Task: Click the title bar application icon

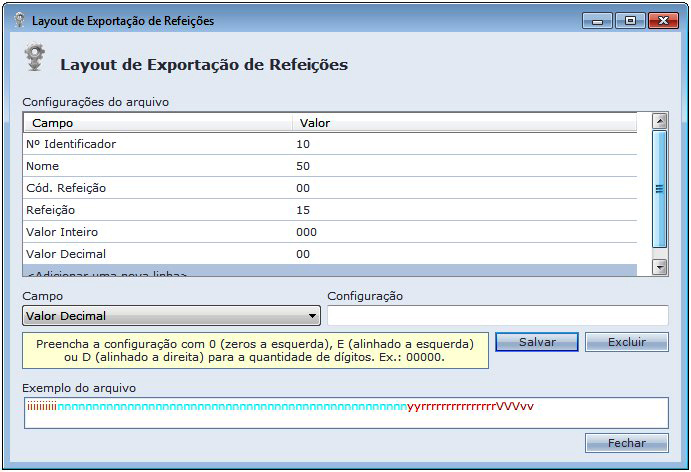Action: (x=19, y=20)
